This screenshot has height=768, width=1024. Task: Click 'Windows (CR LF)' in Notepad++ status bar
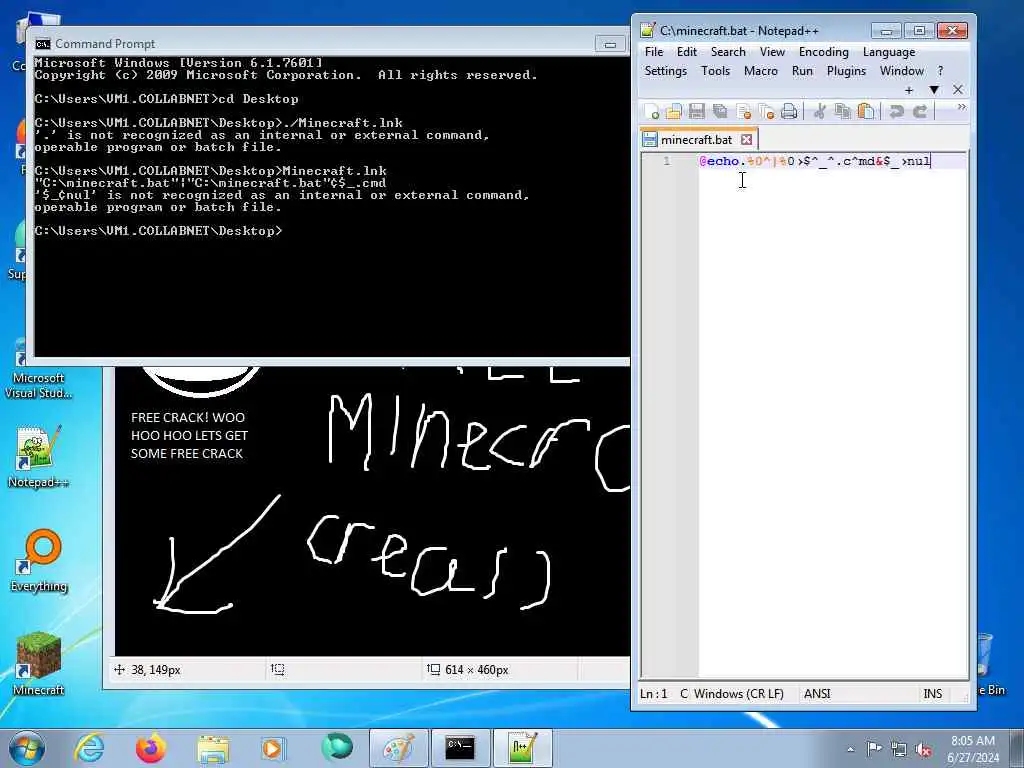click(739, 694)
